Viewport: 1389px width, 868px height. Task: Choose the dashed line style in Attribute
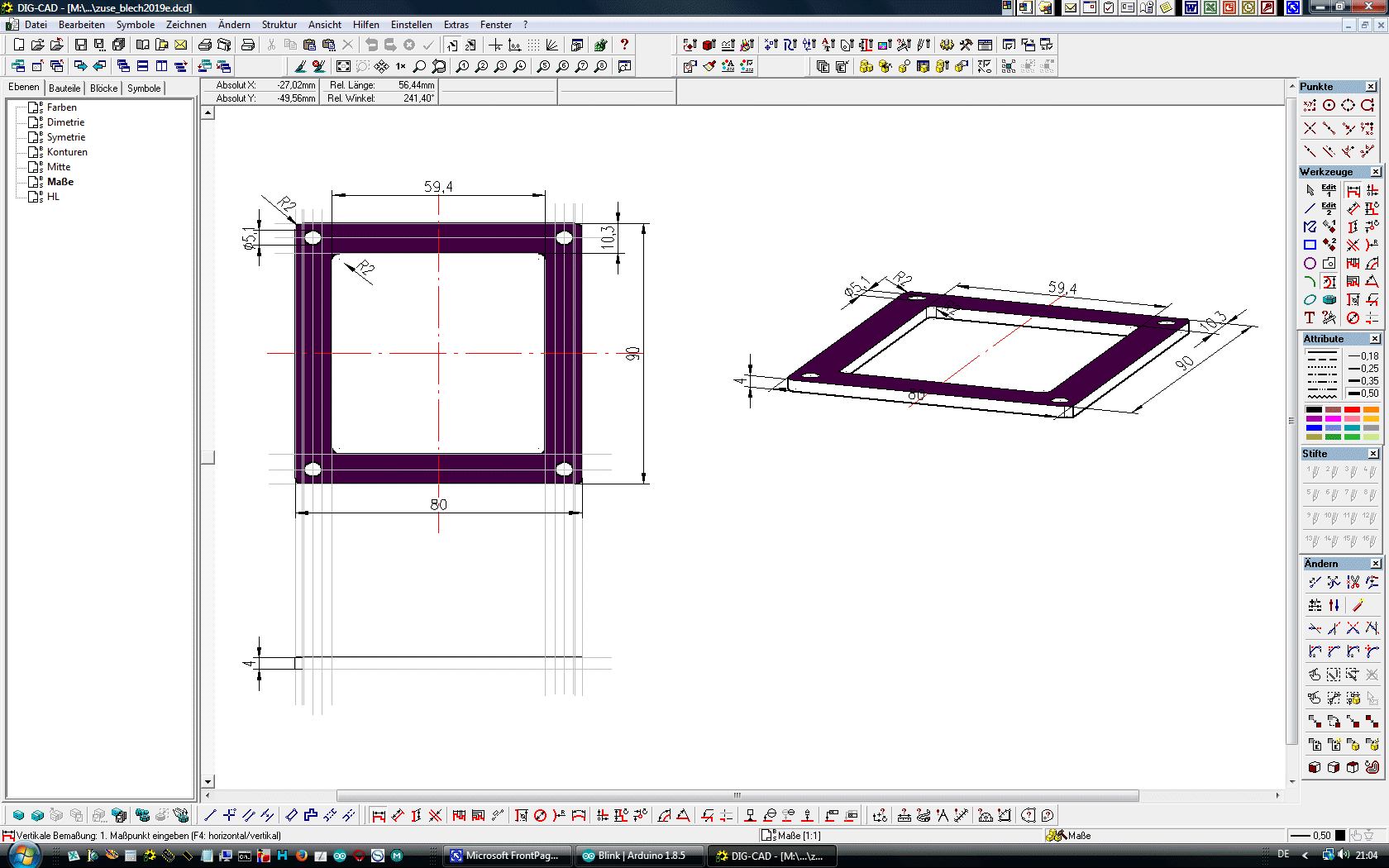tap(1322, 360)
